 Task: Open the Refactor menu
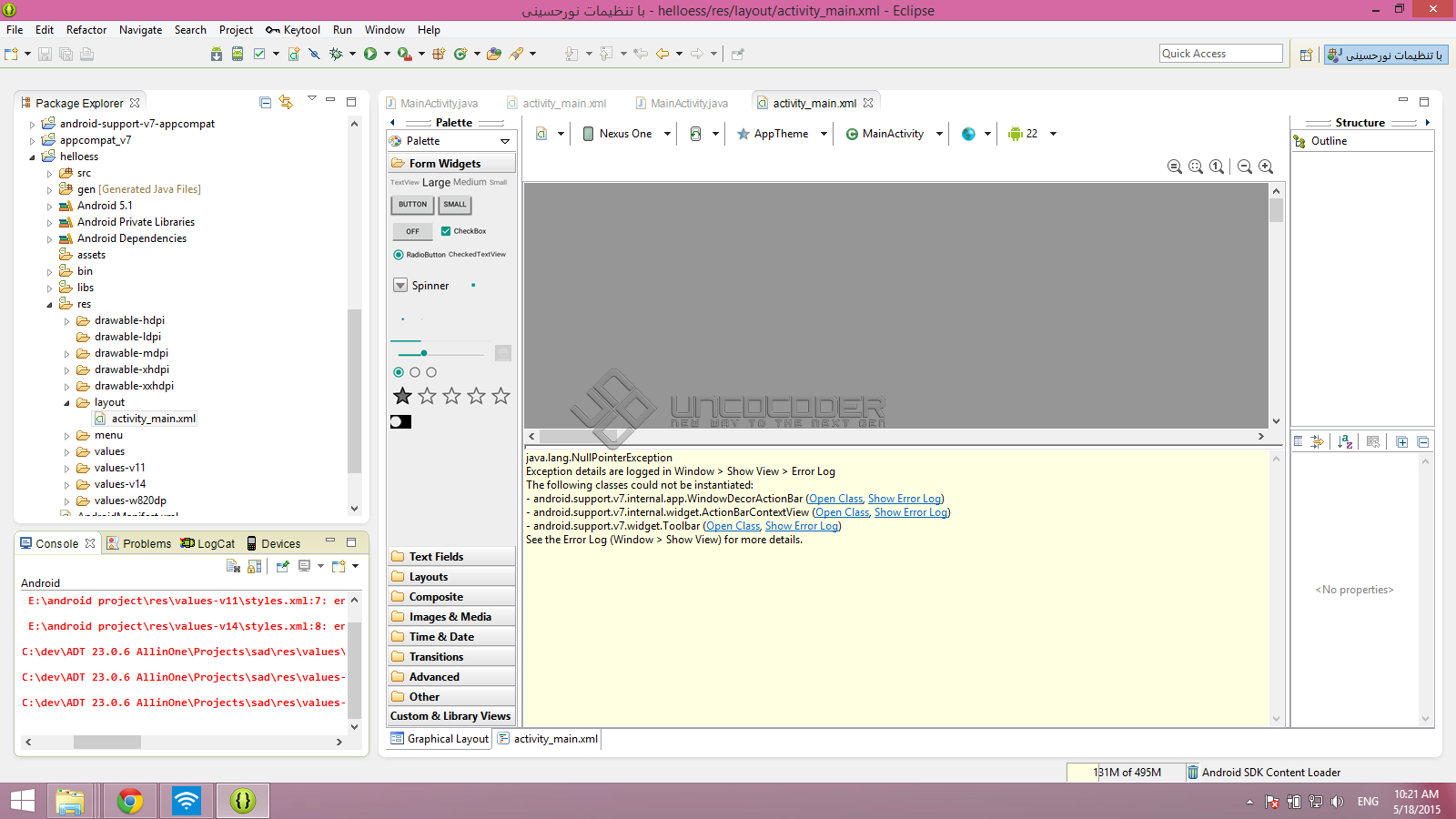click(86, 30)
